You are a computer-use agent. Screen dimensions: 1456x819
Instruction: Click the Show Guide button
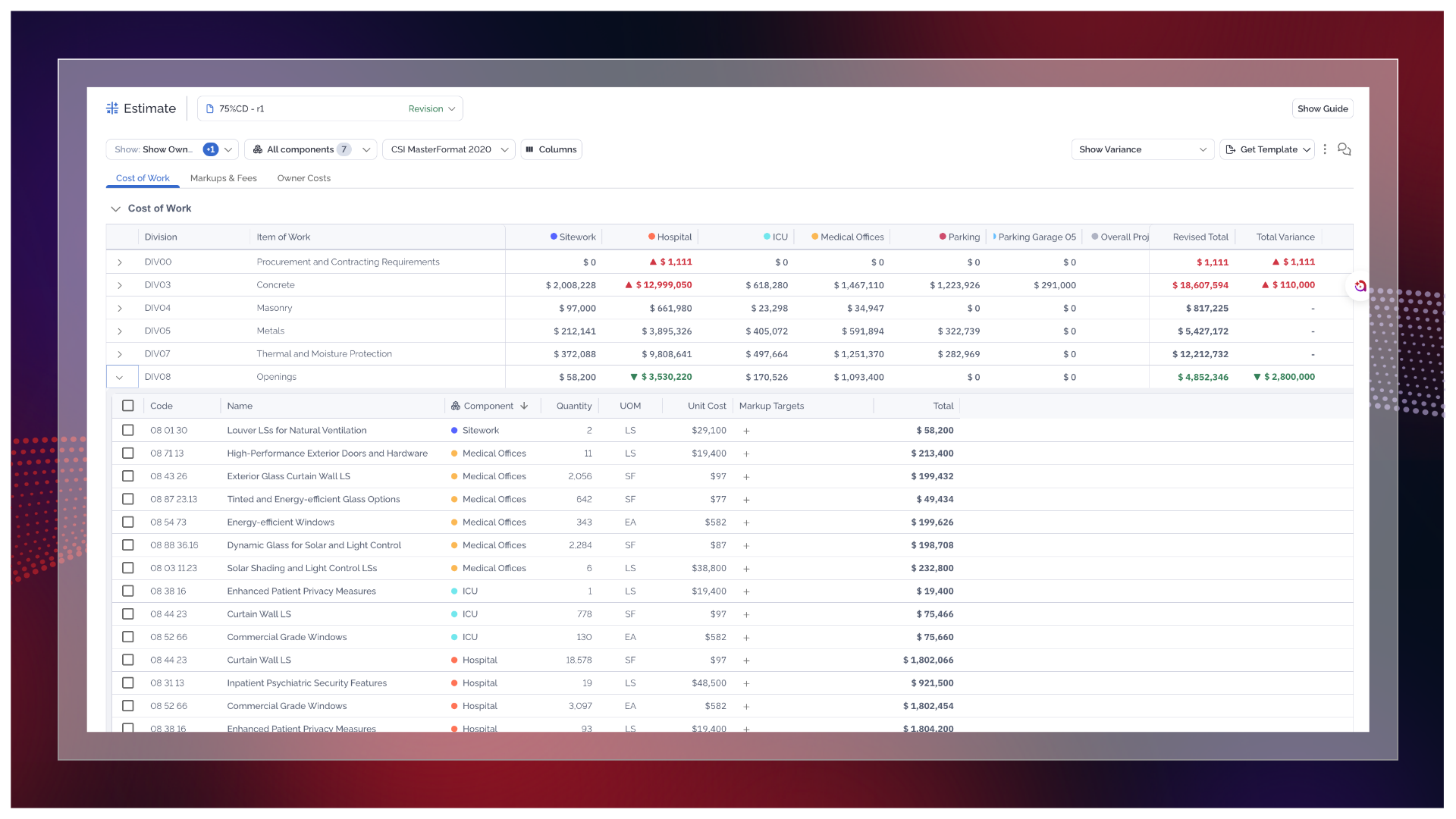point(1323,108)
